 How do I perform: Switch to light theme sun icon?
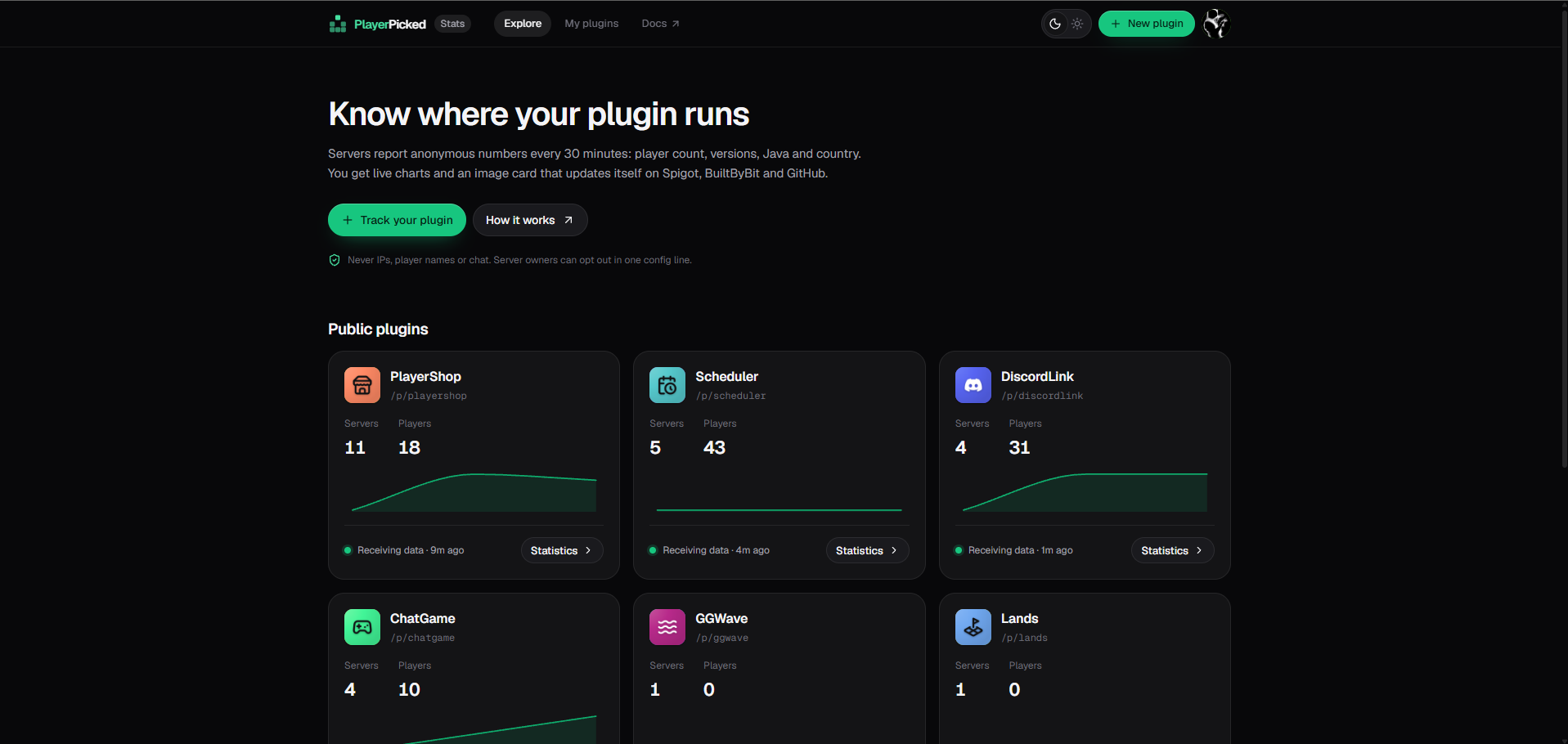point(1077,24)
